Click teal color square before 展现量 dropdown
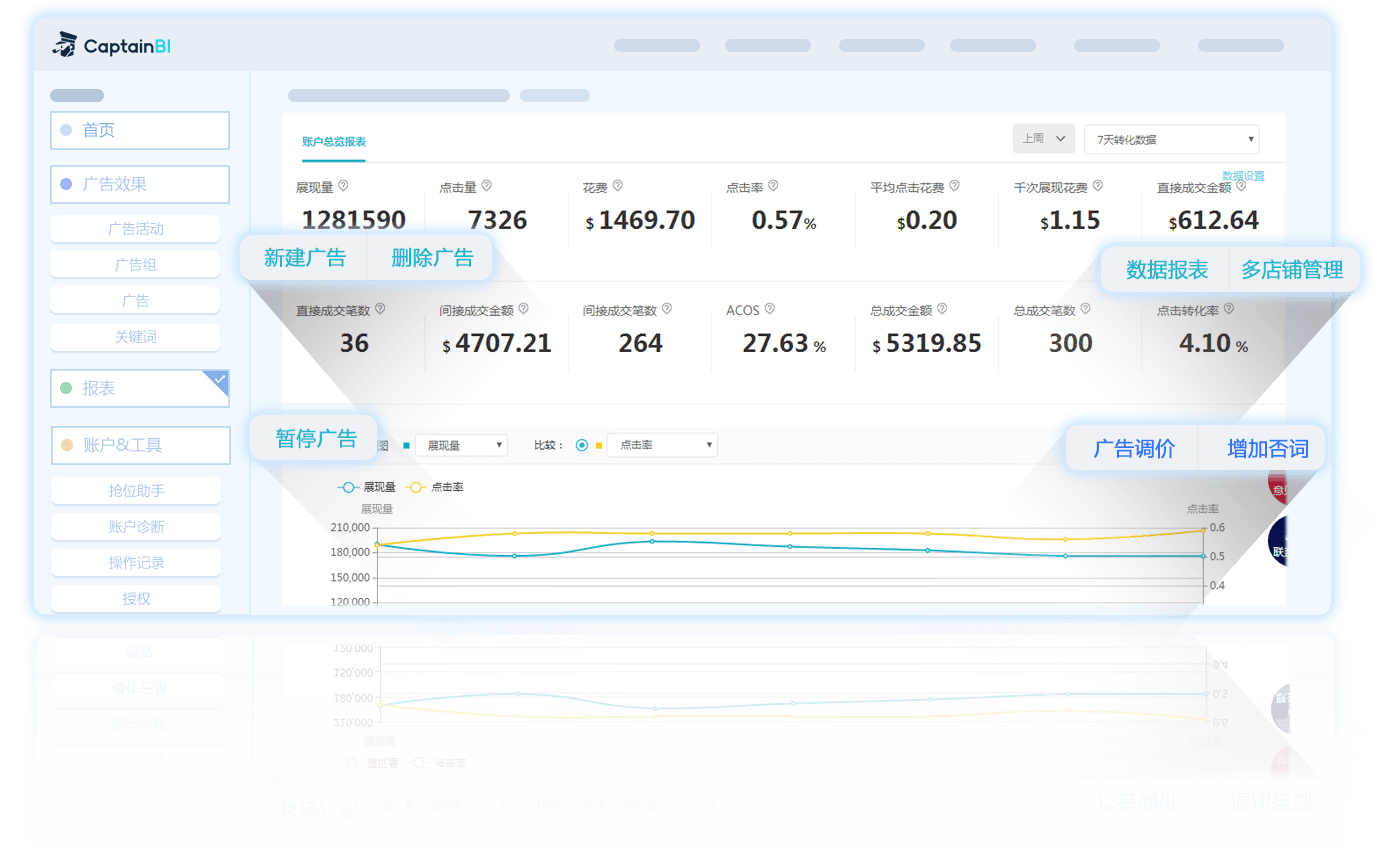This screenshot has height=848, width=1375. (406, 445)
